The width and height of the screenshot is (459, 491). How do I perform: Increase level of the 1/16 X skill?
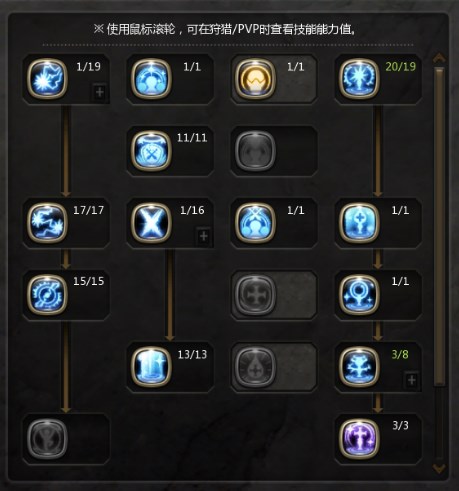click(x=203, y=236)
